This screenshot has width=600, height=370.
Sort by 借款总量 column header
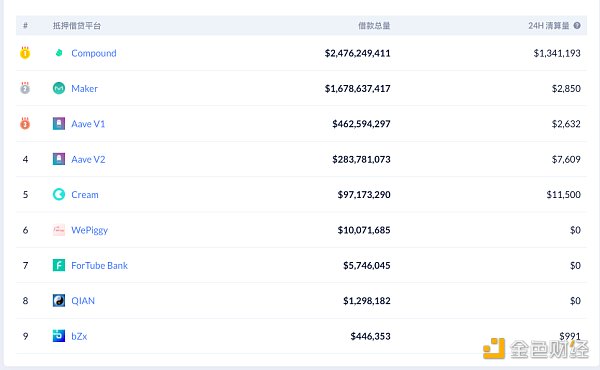[374, 26]
